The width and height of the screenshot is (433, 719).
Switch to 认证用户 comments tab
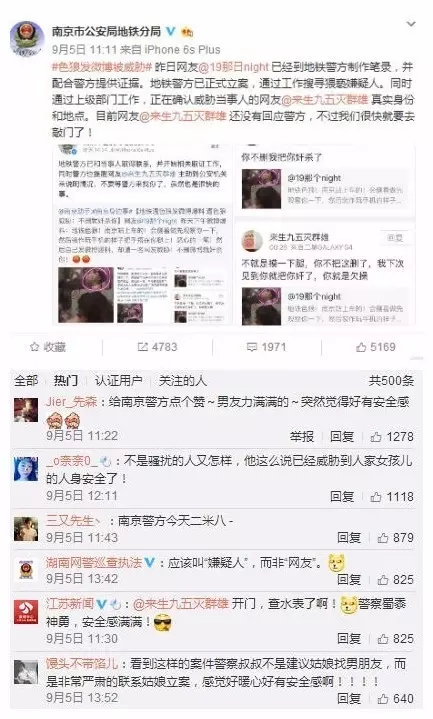coord(118,381)
